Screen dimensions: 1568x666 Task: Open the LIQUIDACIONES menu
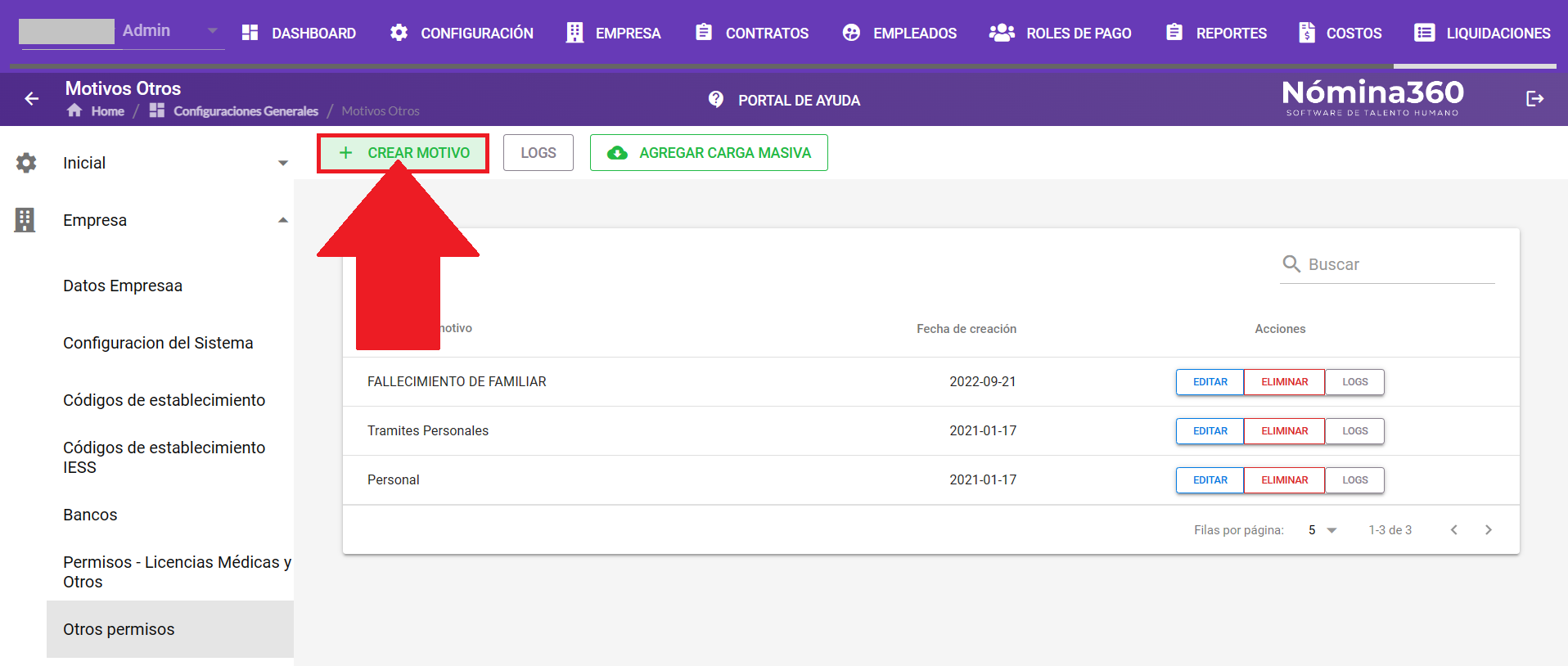click(1482, 33)
